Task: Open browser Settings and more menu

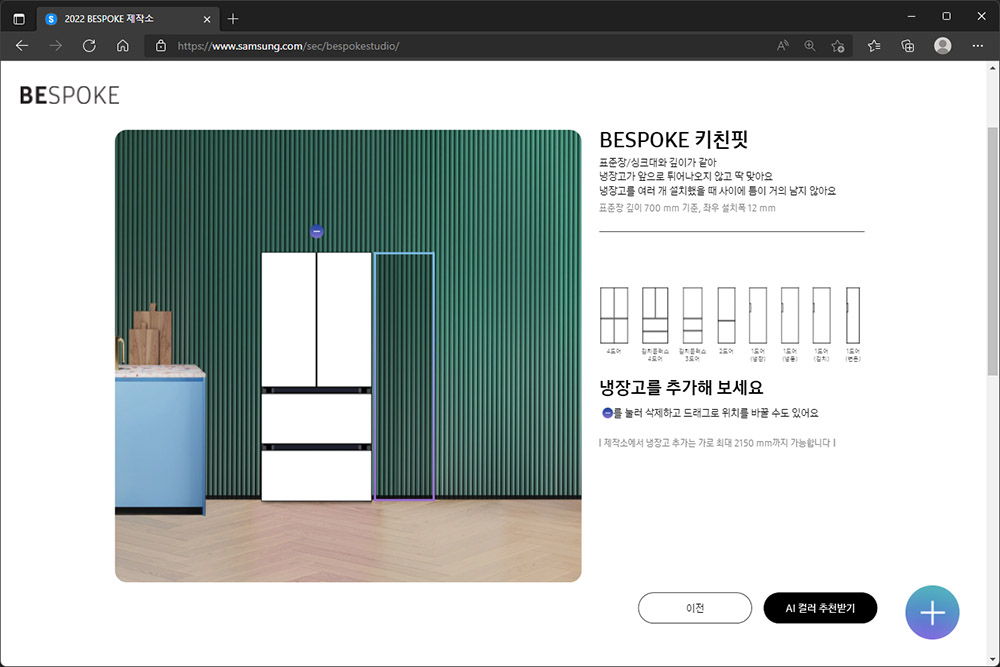Action: (x=978, y=46)
